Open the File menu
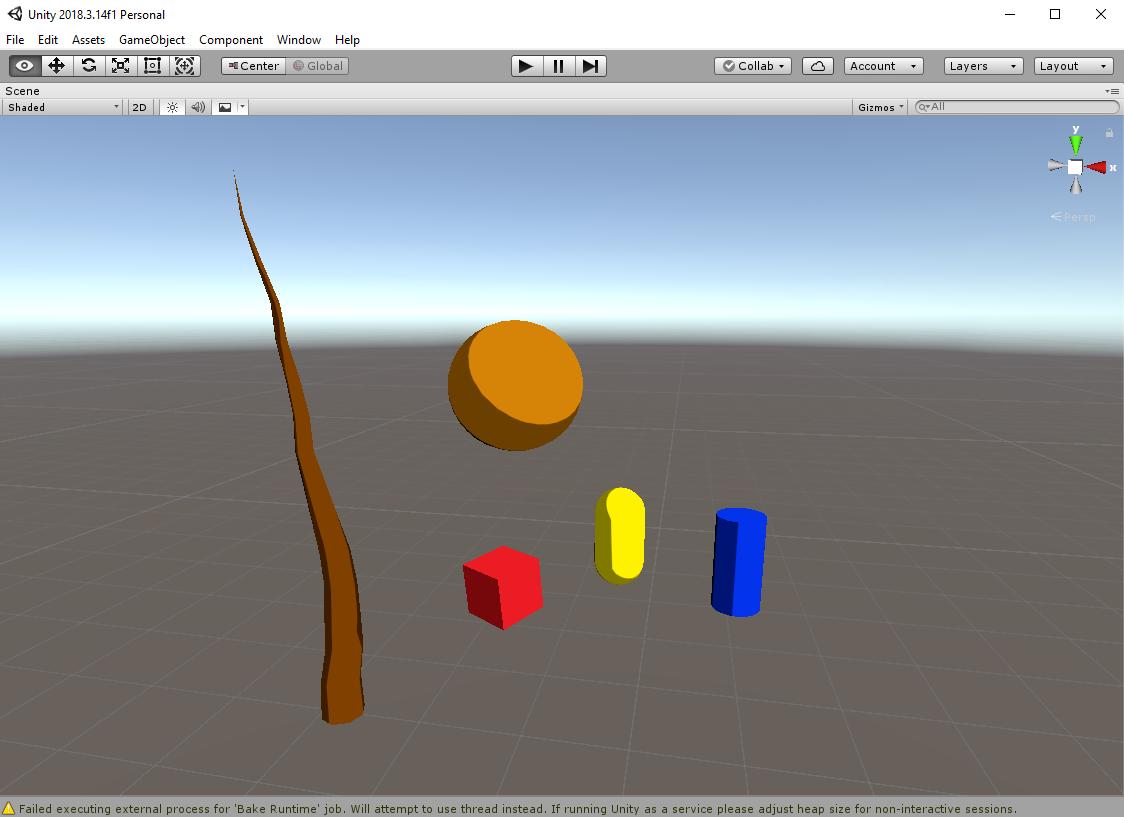The image size is (1124, 817). (15, 40)
